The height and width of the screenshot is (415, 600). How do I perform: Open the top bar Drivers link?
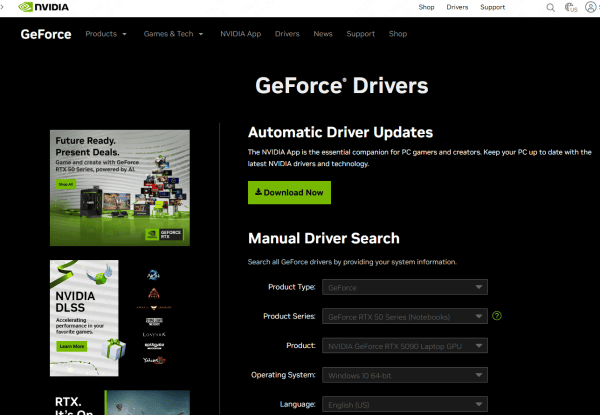click(x=457, y=7)
